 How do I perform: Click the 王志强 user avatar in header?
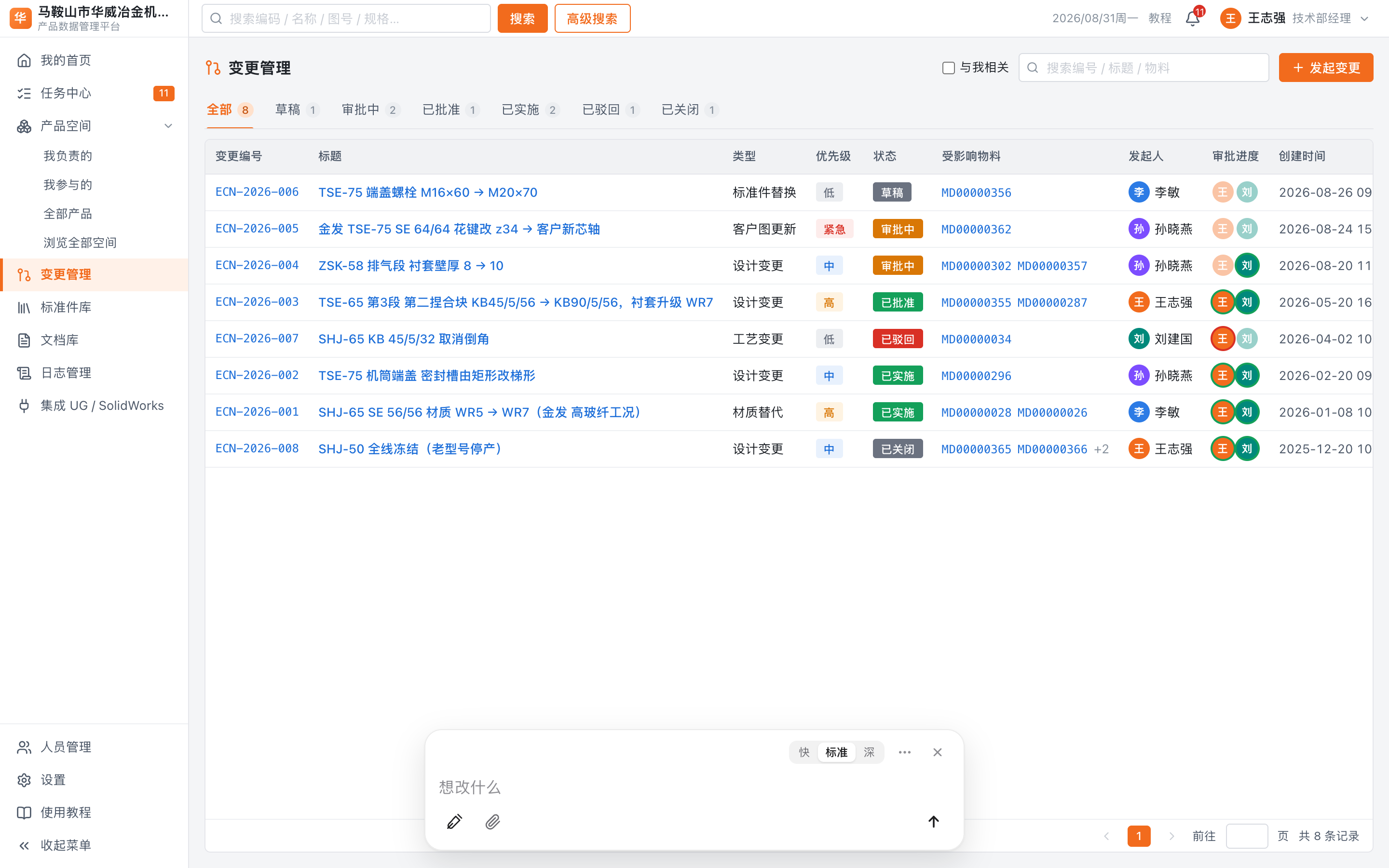pyautogui.click(x=1230, y=18)
